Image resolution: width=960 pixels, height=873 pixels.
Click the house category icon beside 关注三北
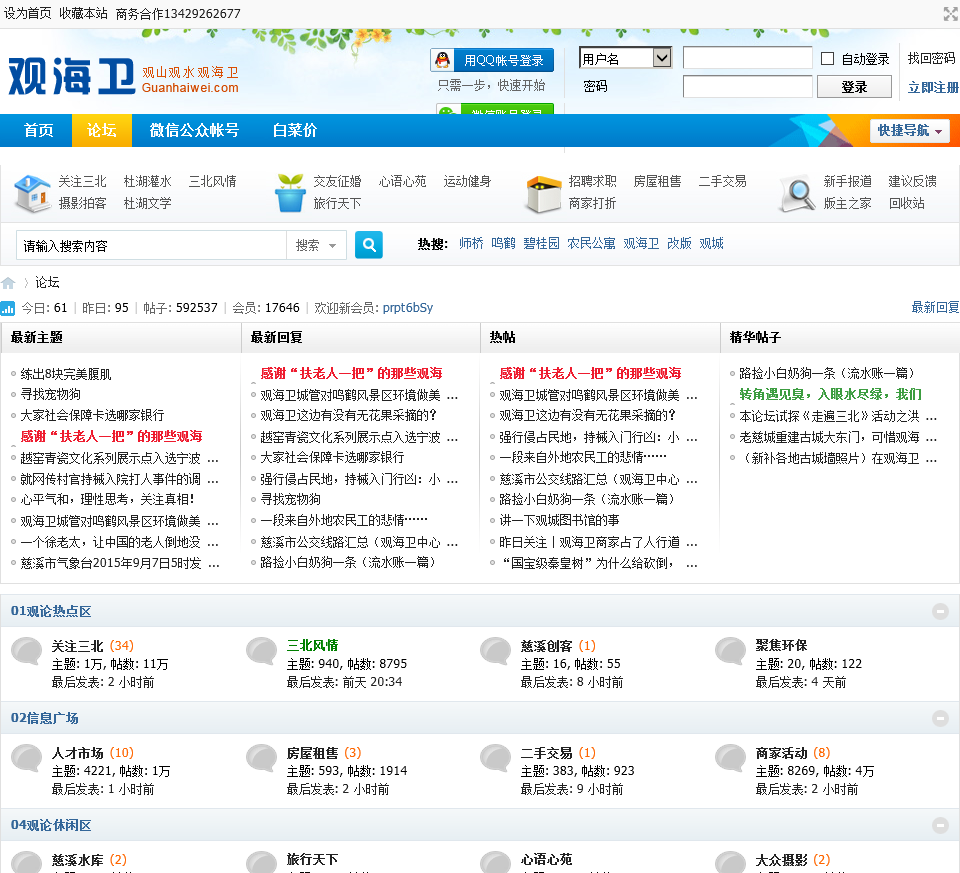click(x=32, y=193)
